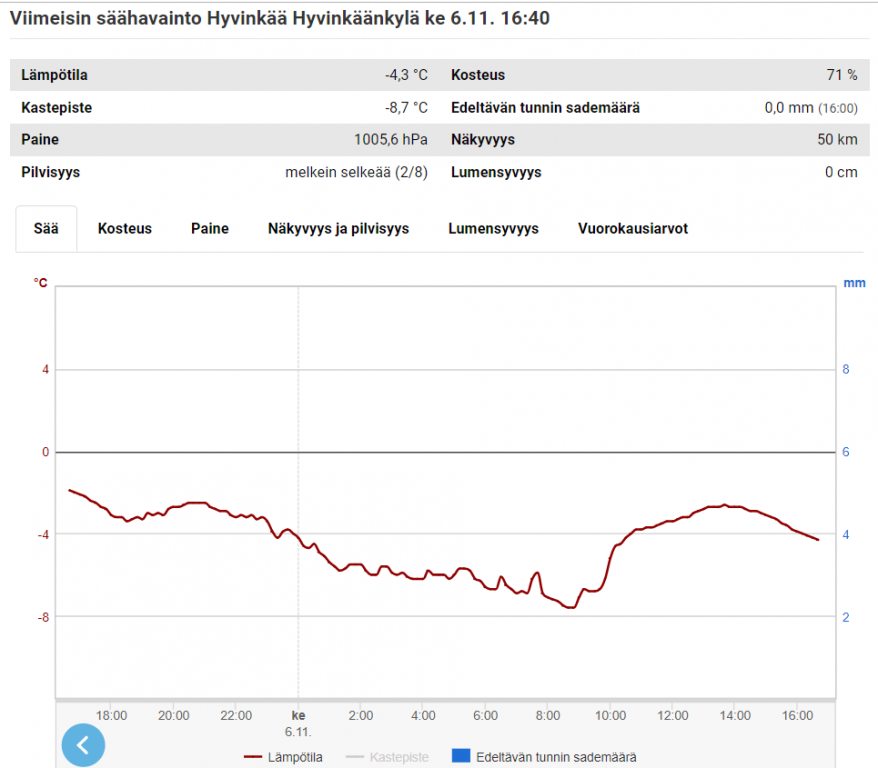
Task: Click the Pilvisyys row value melkein selkeää
Action: pyautogui.click(x=356, y=172)
